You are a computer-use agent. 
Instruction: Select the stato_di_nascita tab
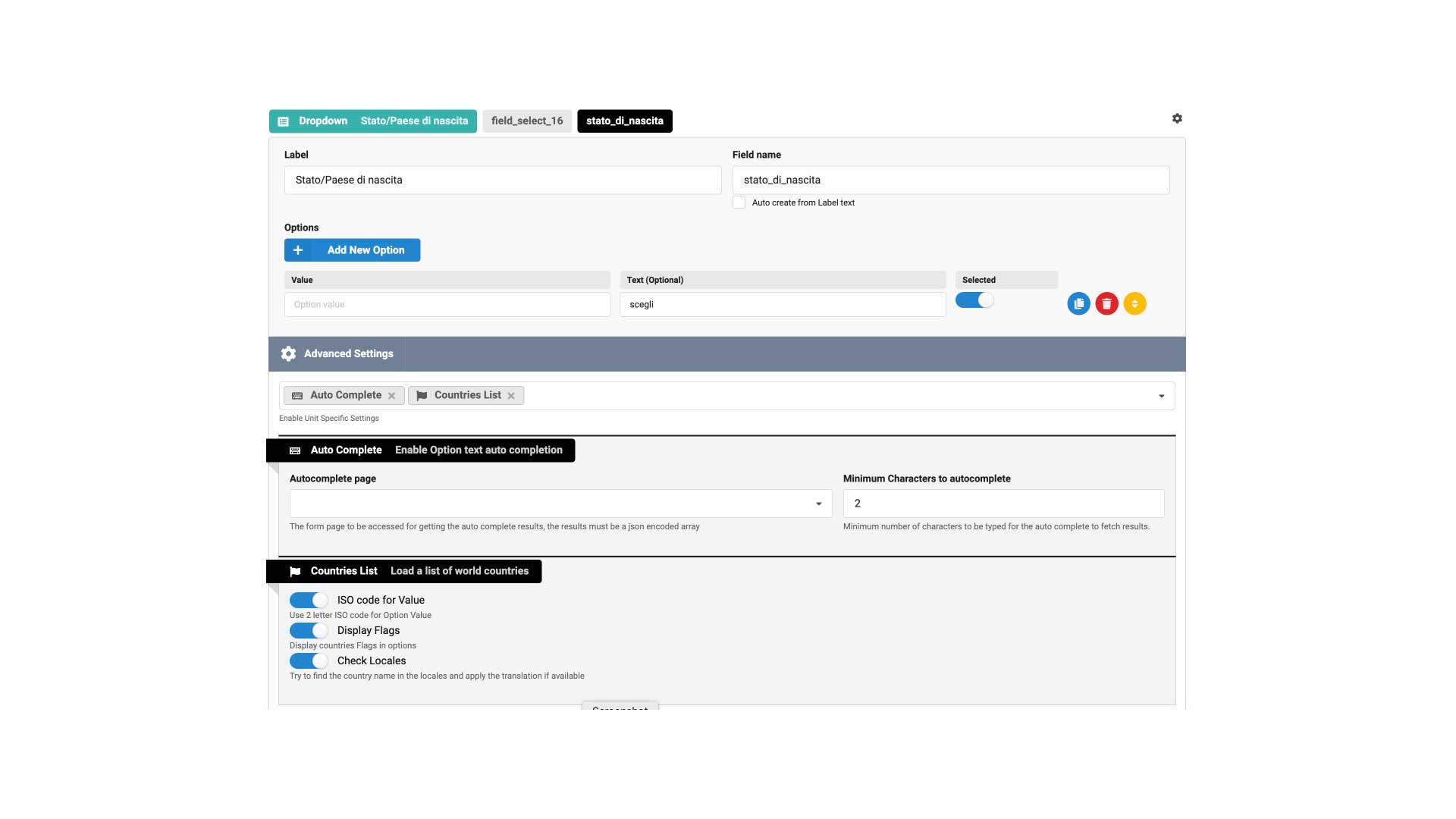(624, 121)
